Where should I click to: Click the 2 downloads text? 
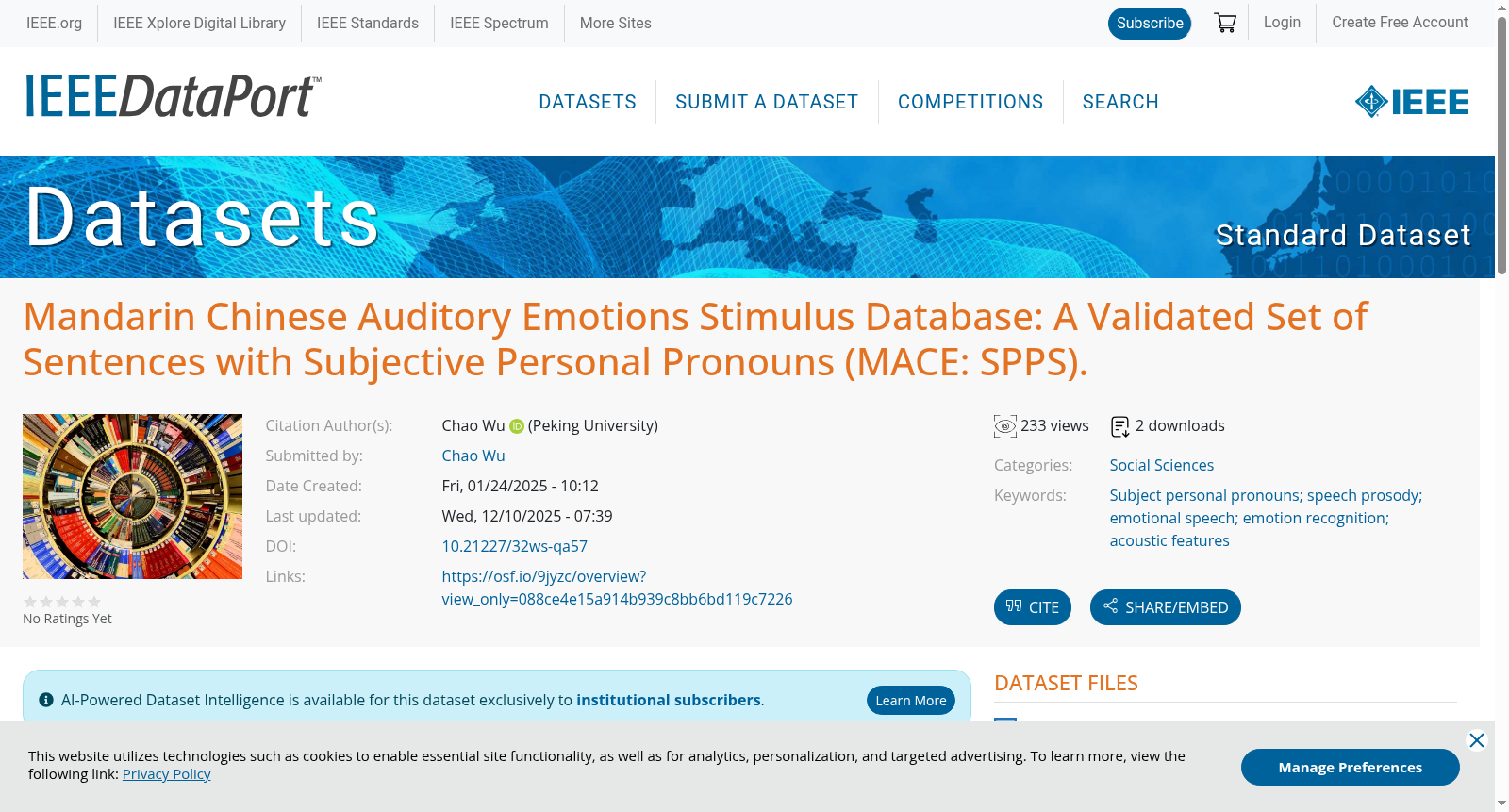1180,426
